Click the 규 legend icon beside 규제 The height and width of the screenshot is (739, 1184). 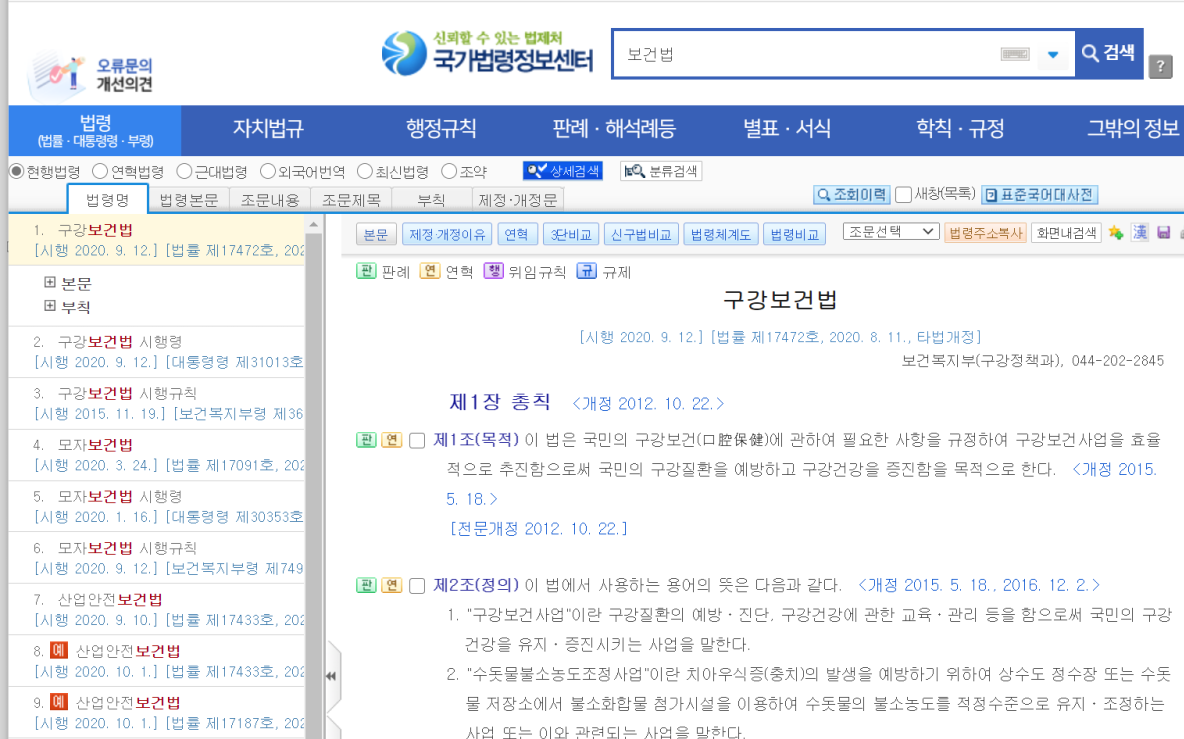tap(587, 271)
